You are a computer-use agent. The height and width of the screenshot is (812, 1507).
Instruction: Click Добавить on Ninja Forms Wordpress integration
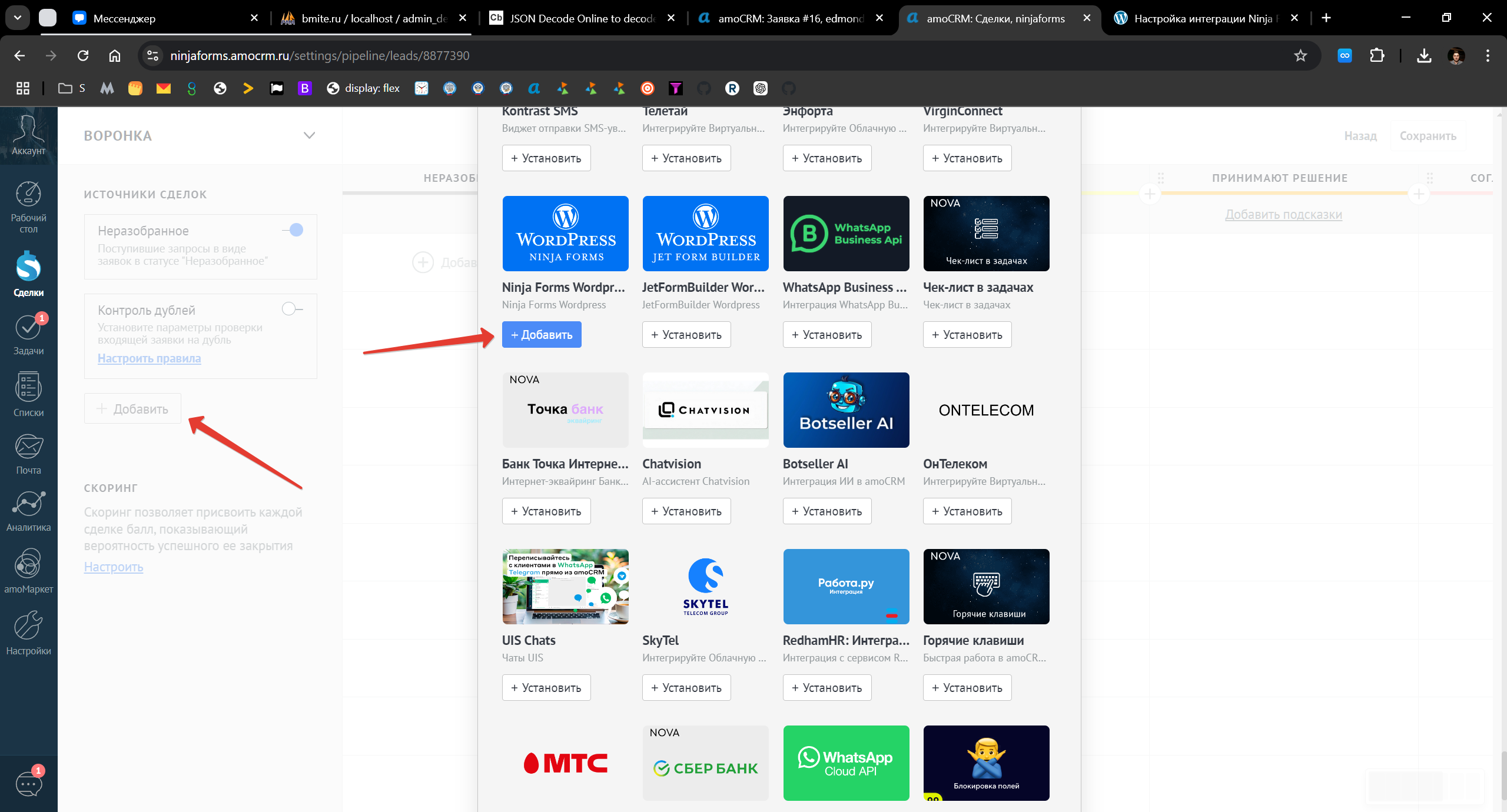tap(542, 334)
